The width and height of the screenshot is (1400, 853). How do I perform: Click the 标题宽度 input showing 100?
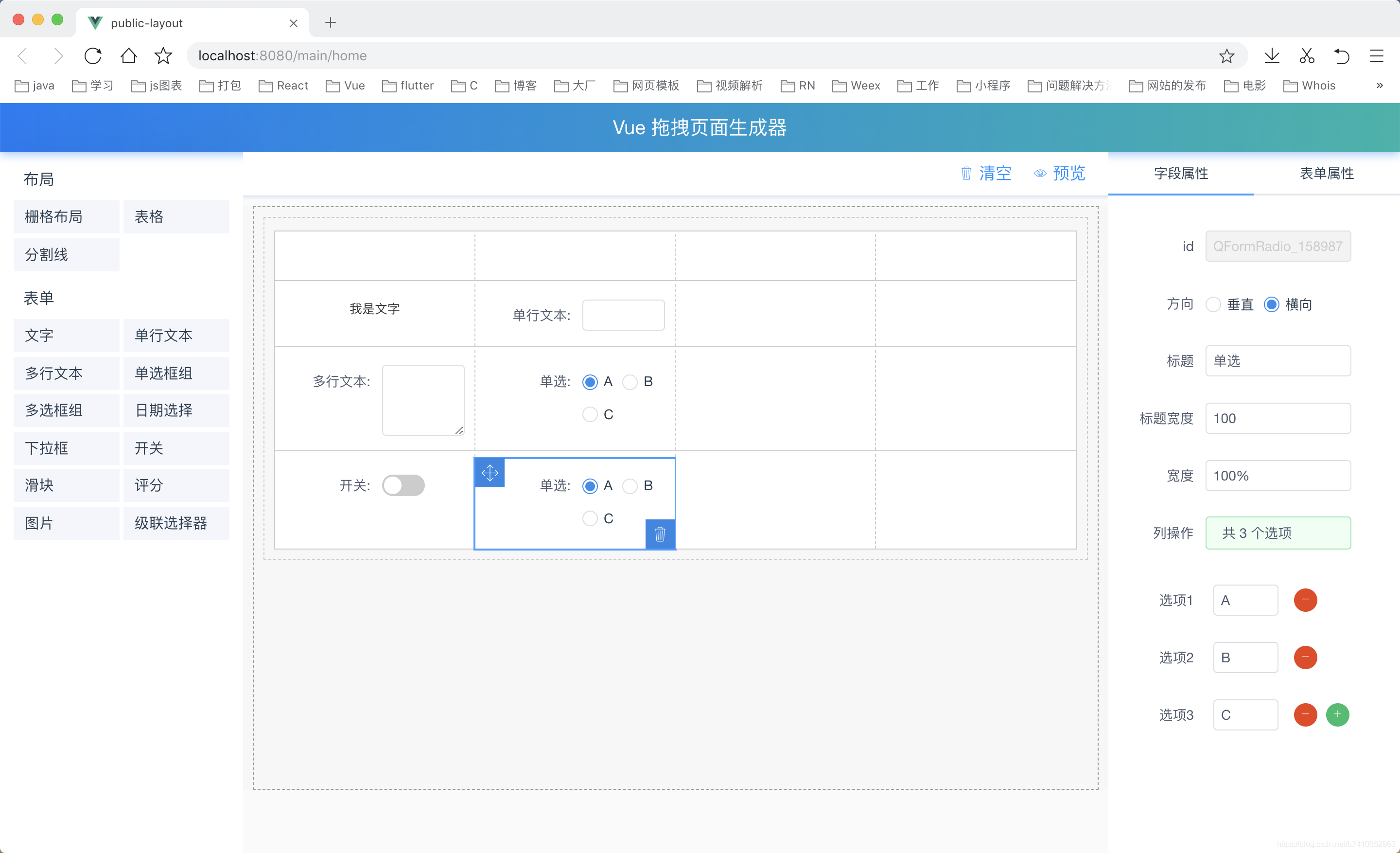click(1278, 418)
